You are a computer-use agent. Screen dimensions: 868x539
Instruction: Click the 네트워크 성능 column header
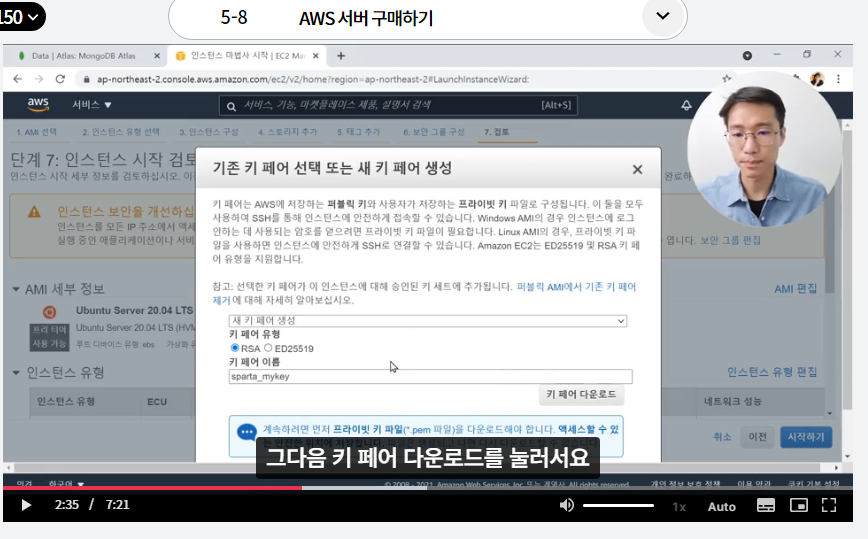732,401
